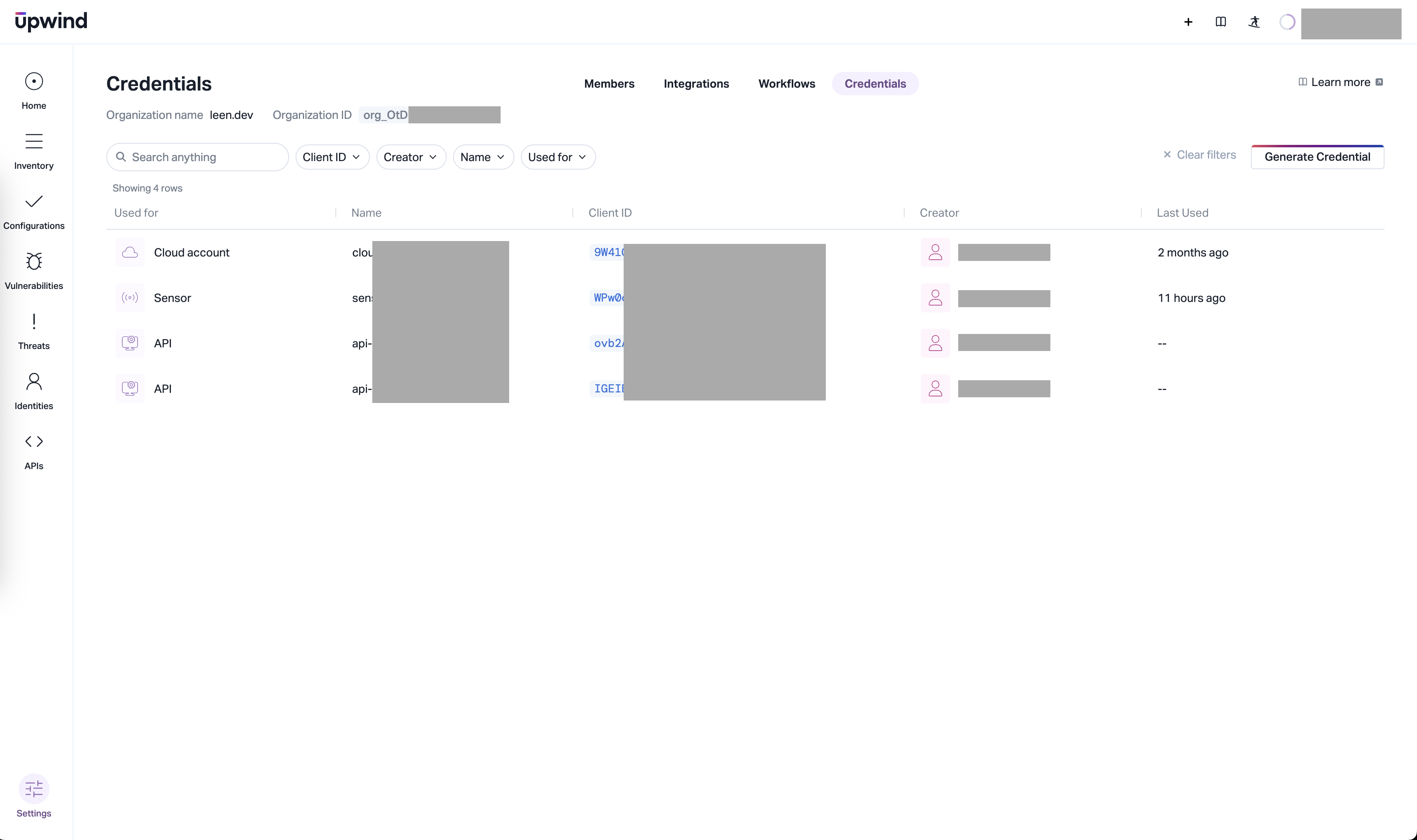Open the Used for filter dropdown
Viewport: 1417px width, 840px height.
click(557, 157)
